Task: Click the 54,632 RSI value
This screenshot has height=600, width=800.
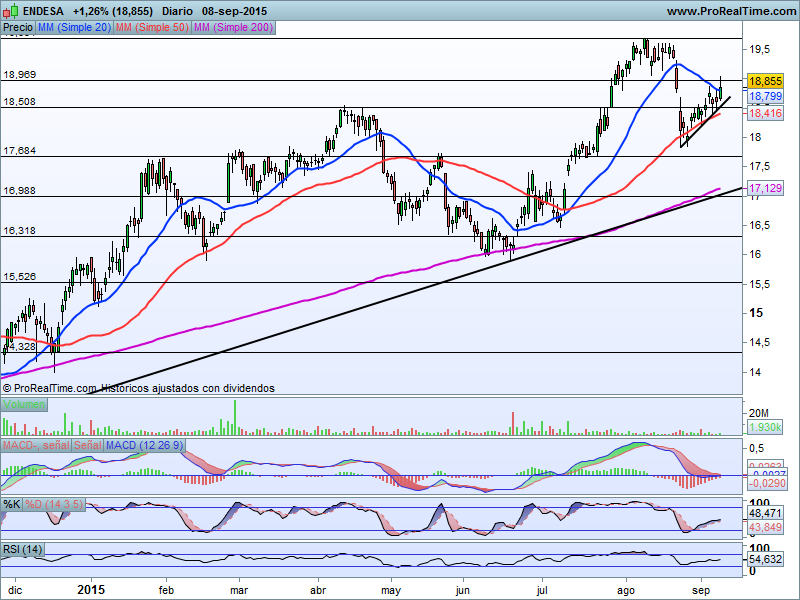Action: [765, 559]
